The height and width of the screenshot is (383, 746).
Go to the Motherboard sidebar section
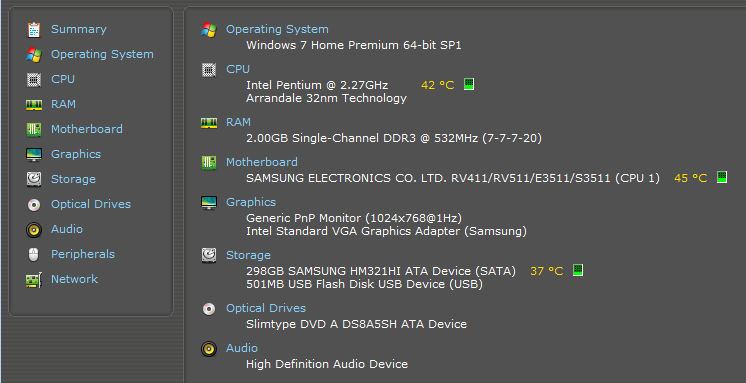87,129
